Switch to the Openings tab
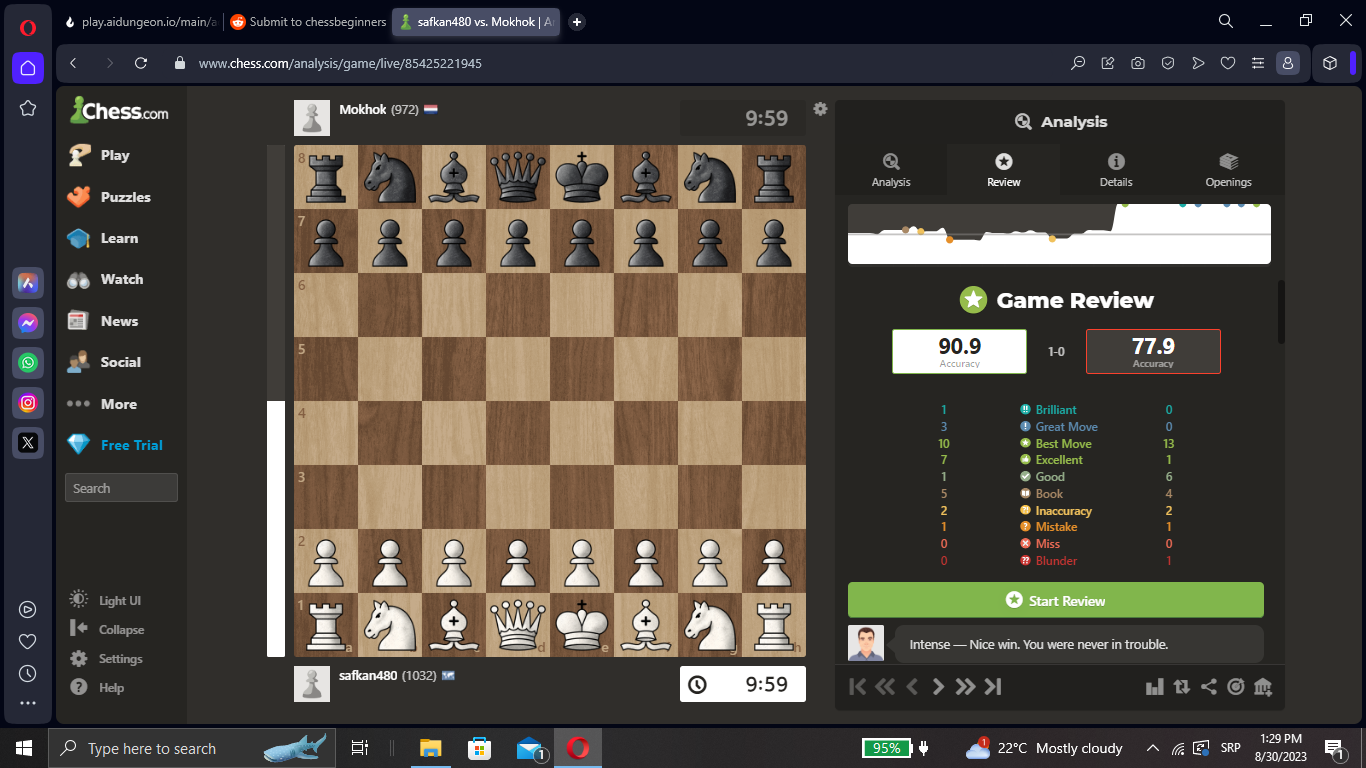Screen dimensions: 1366x768 pos(1229,170)
